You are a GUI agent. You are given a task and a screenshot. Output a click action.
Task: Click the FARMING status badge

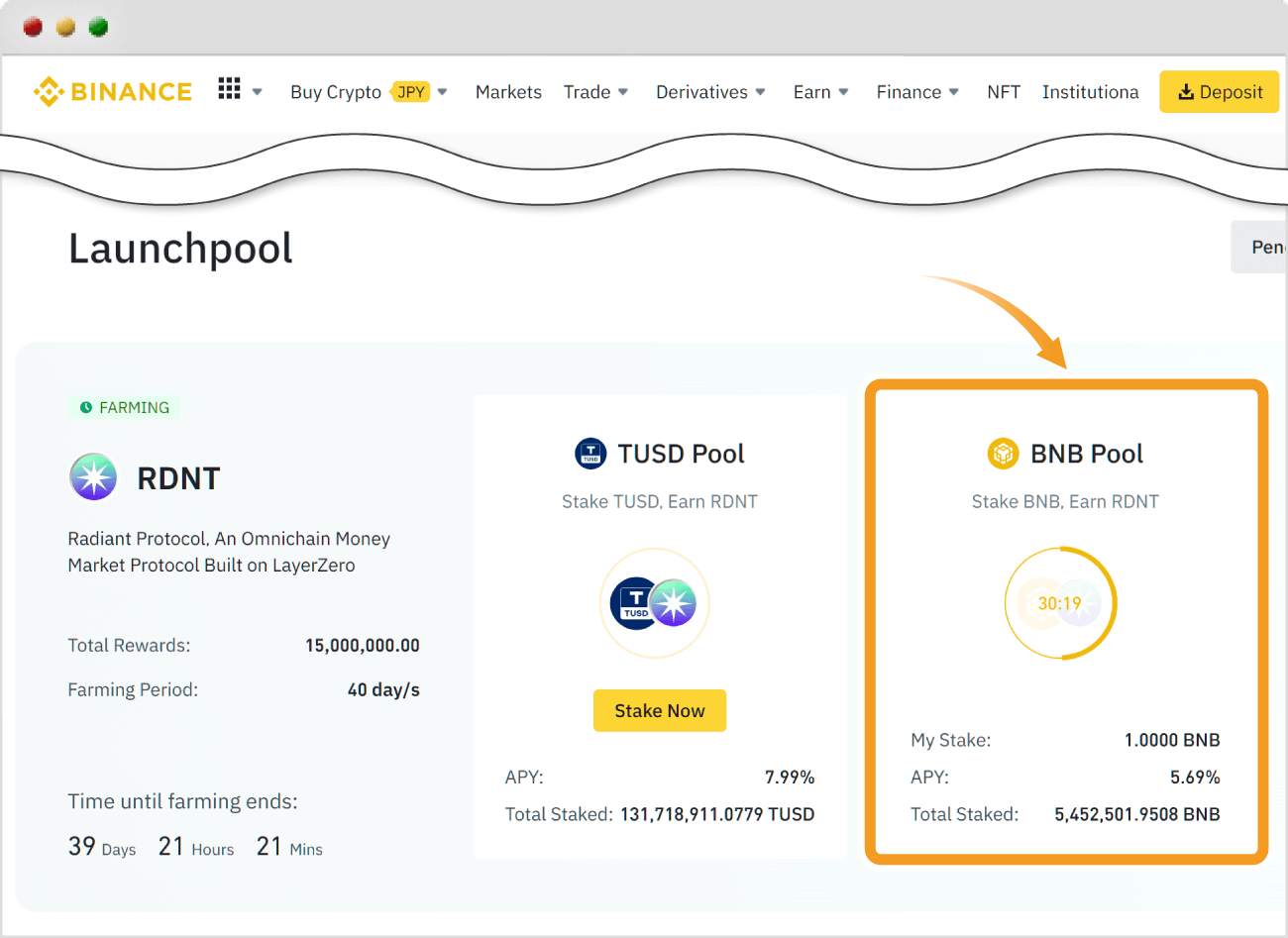click(x=124, y=407)
